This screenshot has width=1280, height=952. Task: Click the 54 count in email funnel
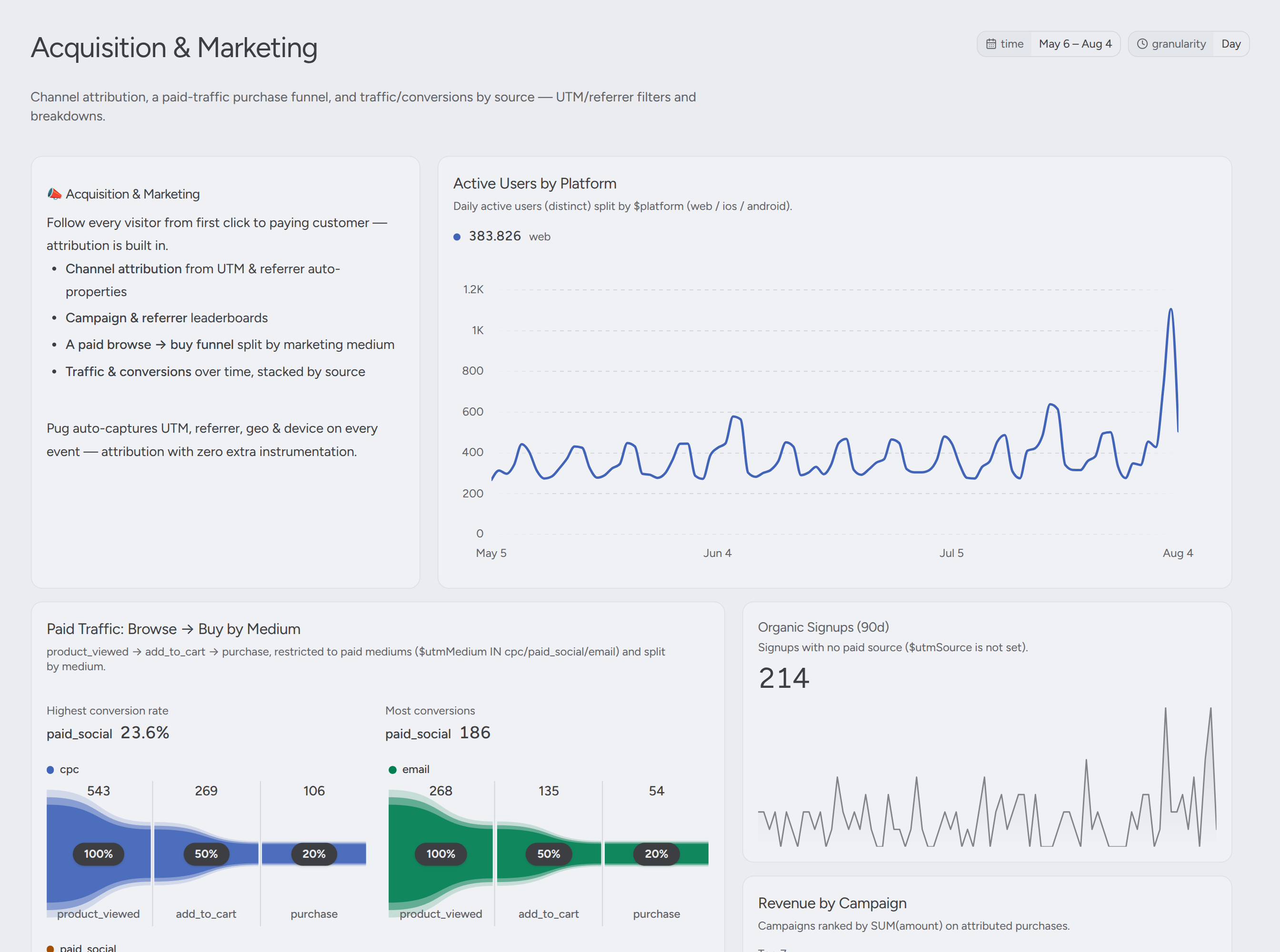pyautogui.click(x=656, y=791)
